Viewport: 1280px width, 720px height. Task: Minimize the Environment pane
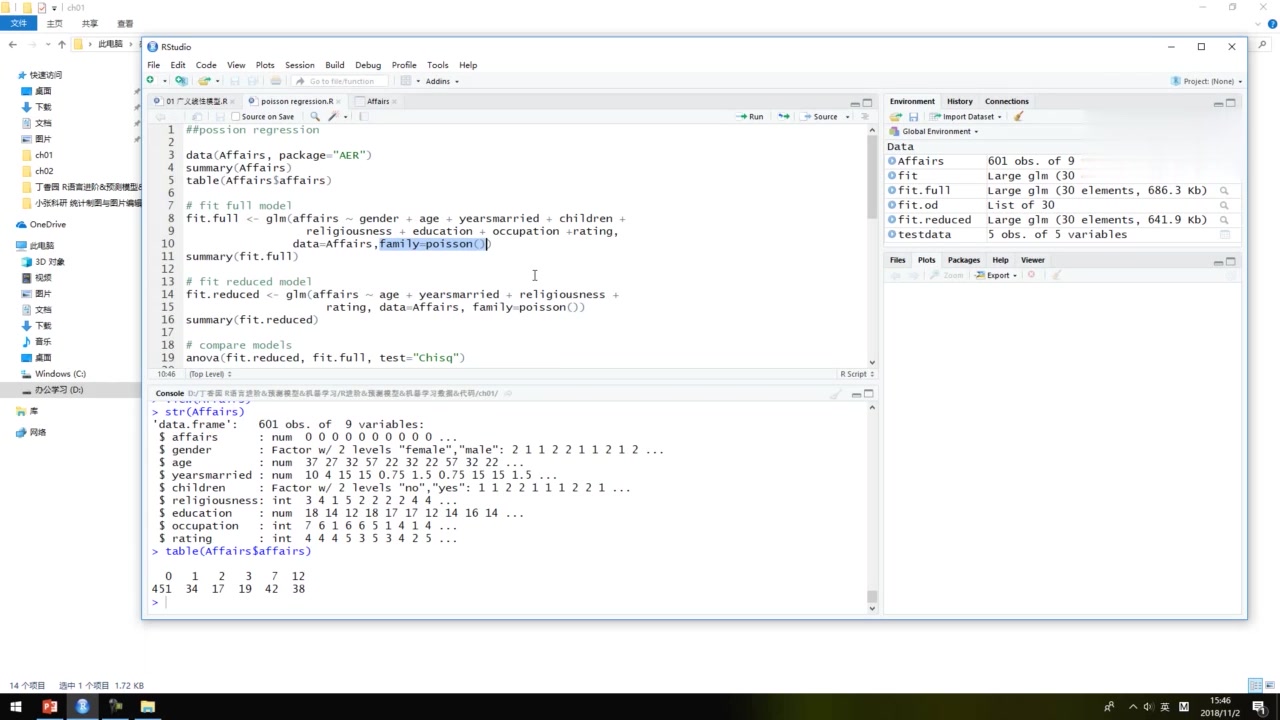pyautogui.click(x=1218, y=102)
